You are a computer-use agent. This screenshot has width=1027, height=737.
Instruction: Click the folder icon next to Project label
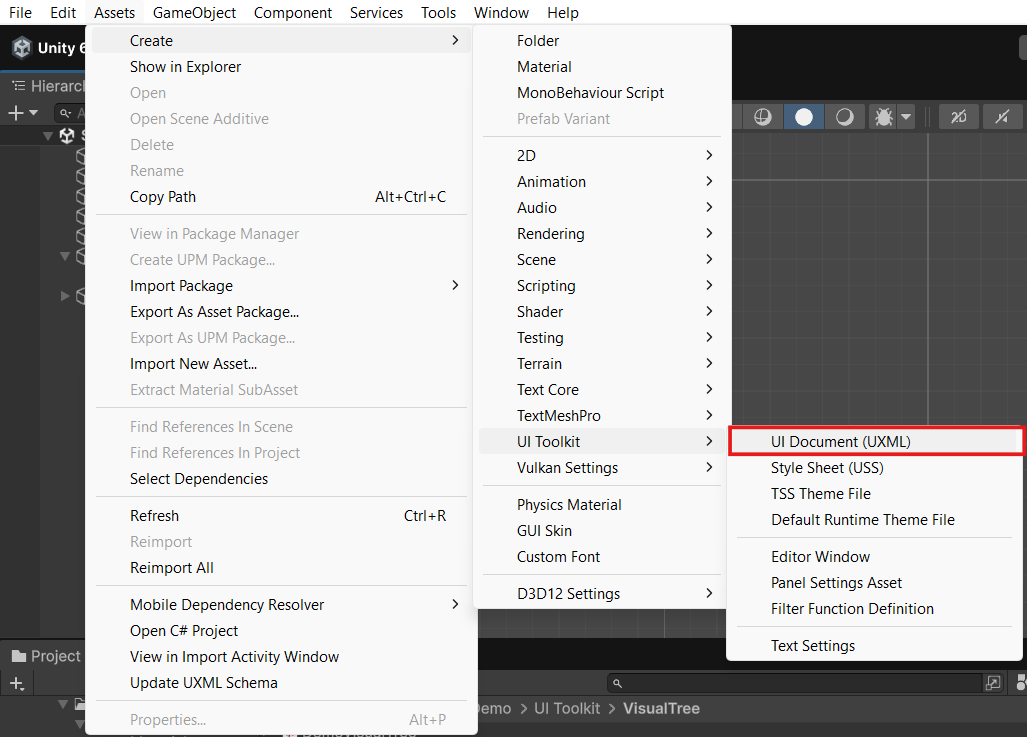[x=18, y=656]
